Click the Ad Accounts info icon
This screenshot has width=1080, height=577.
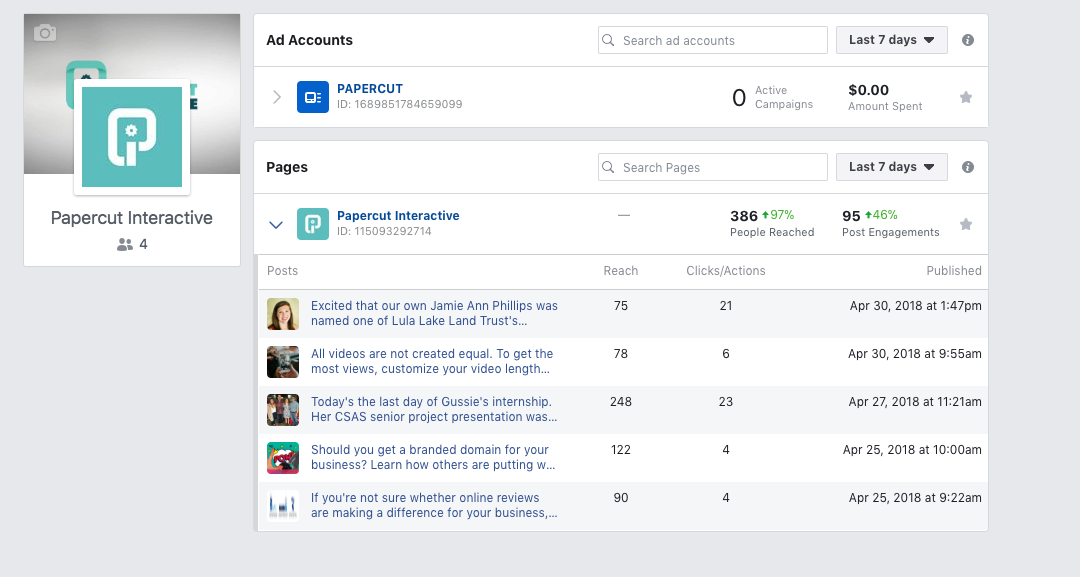click(968, 40)
